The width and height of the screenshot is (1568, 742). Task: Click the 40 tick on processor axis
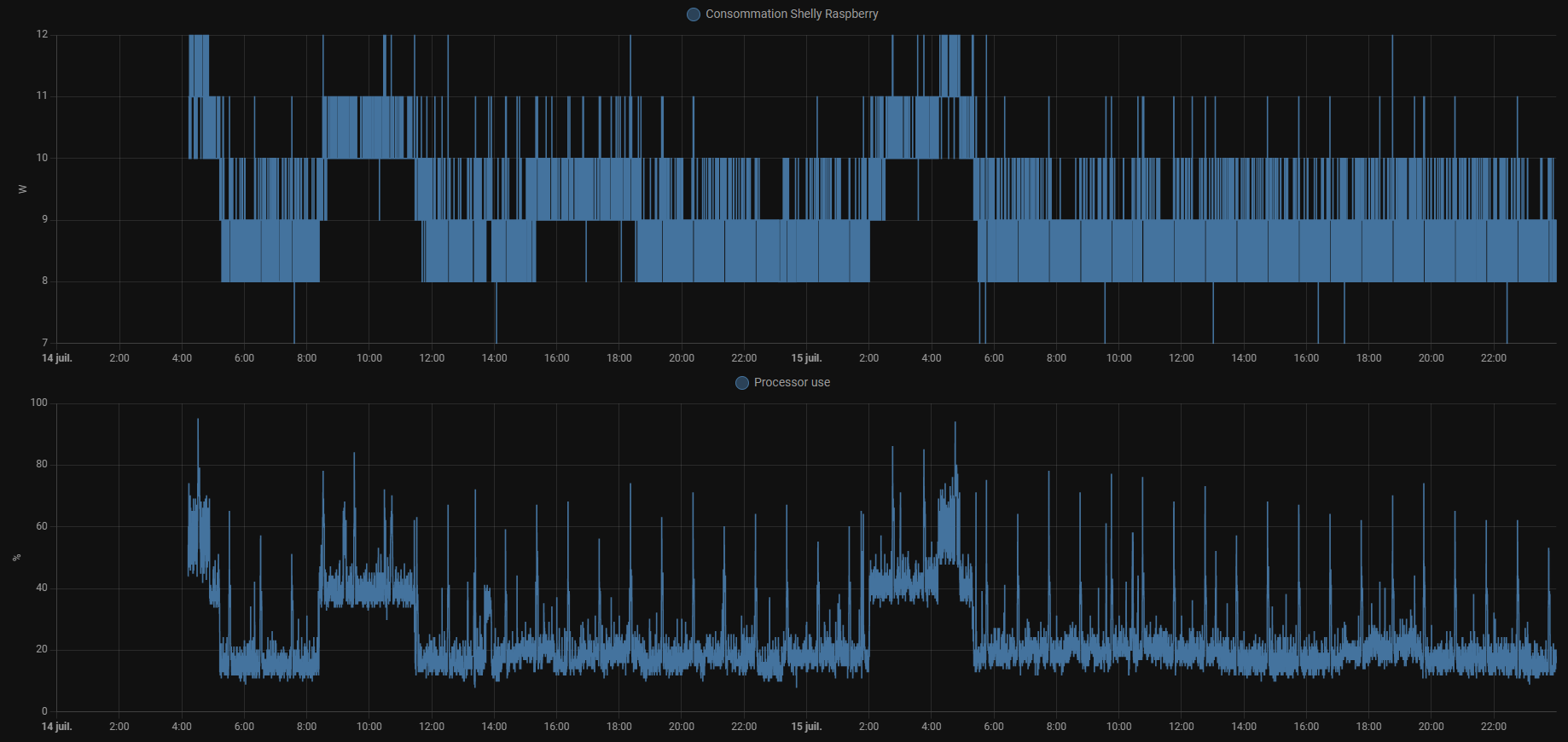42,588
